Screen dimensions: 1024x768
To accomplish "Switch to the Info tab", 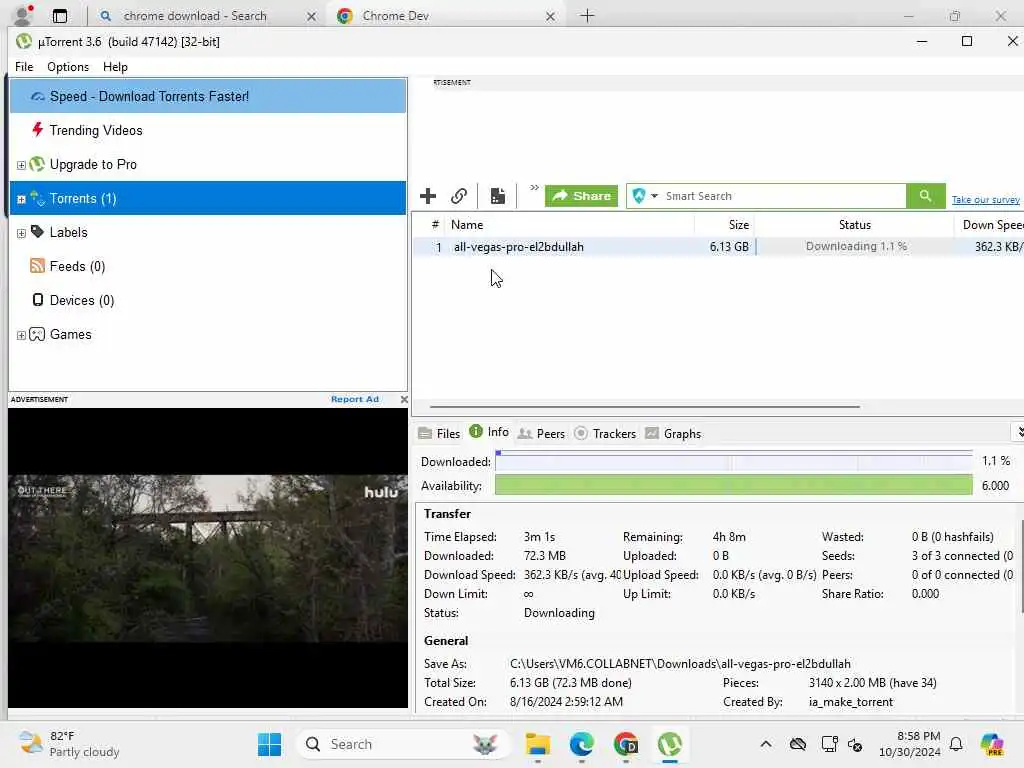I will (x=489, y=432).
